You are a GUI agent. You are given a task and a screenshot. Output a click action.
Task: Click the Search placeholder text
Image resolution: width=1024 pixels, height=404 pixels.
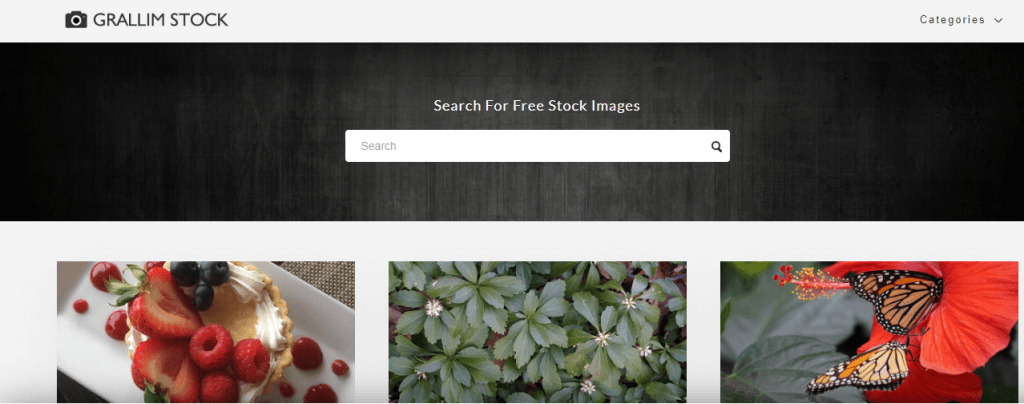pyautogui.click(x=378, y=146)
